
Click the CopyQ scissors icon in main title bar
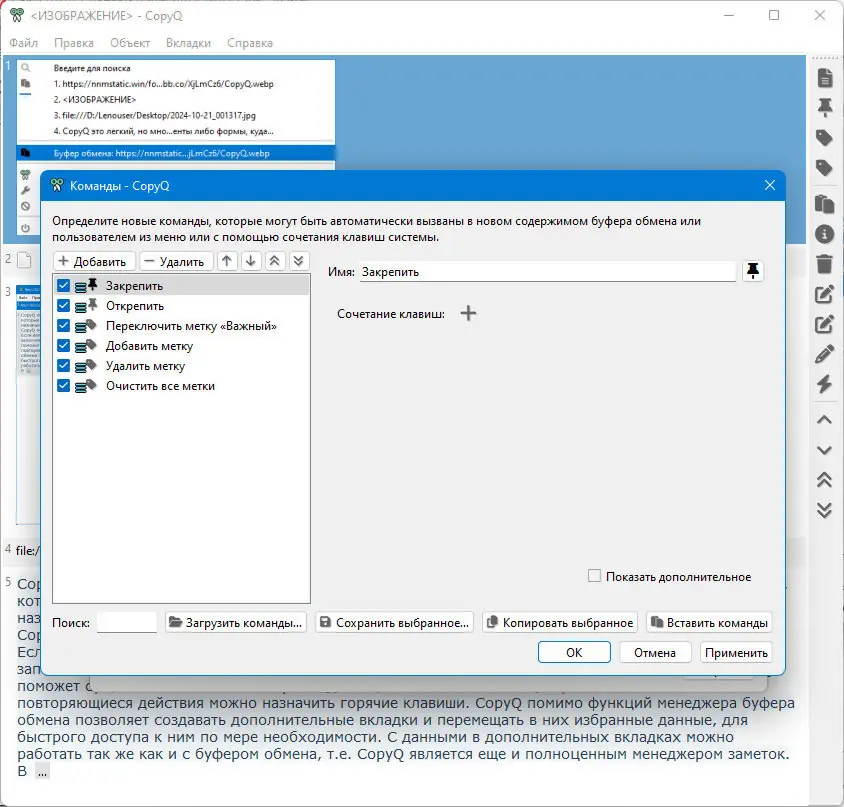pyautogui.click(x=17, y=15)
